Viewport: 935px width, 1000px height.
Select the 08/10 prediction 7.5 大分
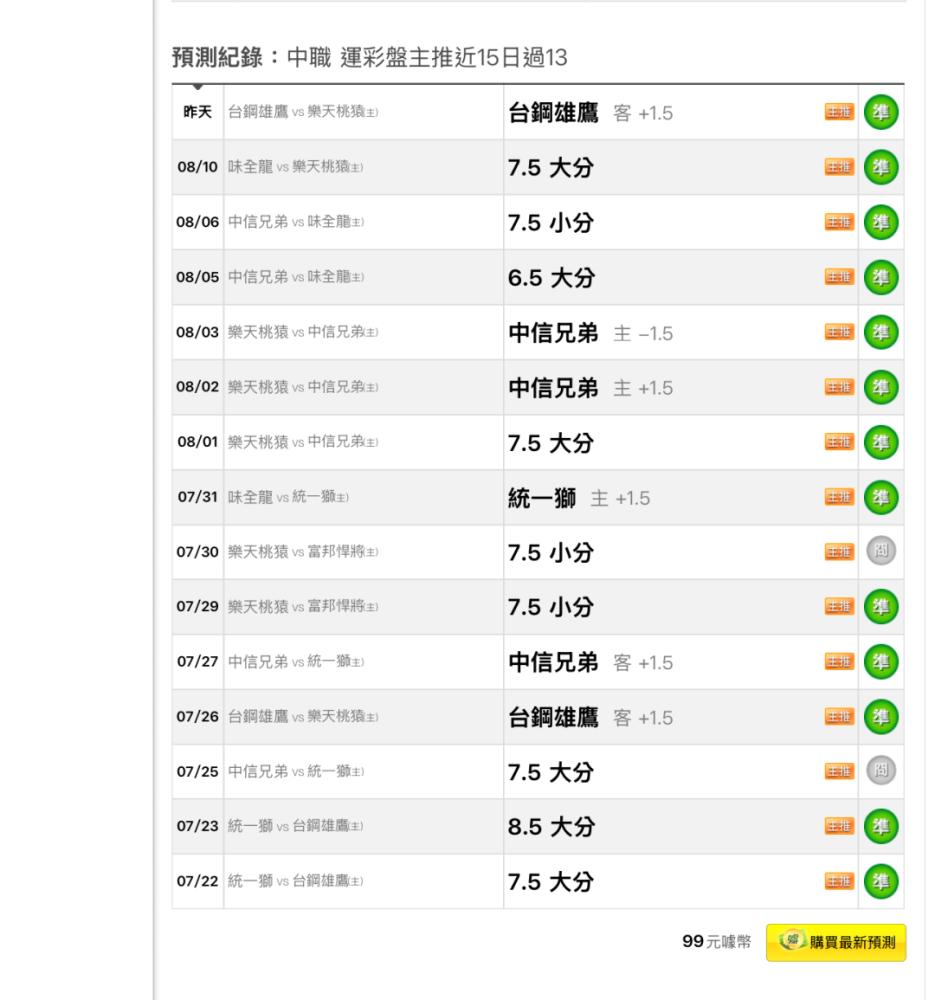551,168
